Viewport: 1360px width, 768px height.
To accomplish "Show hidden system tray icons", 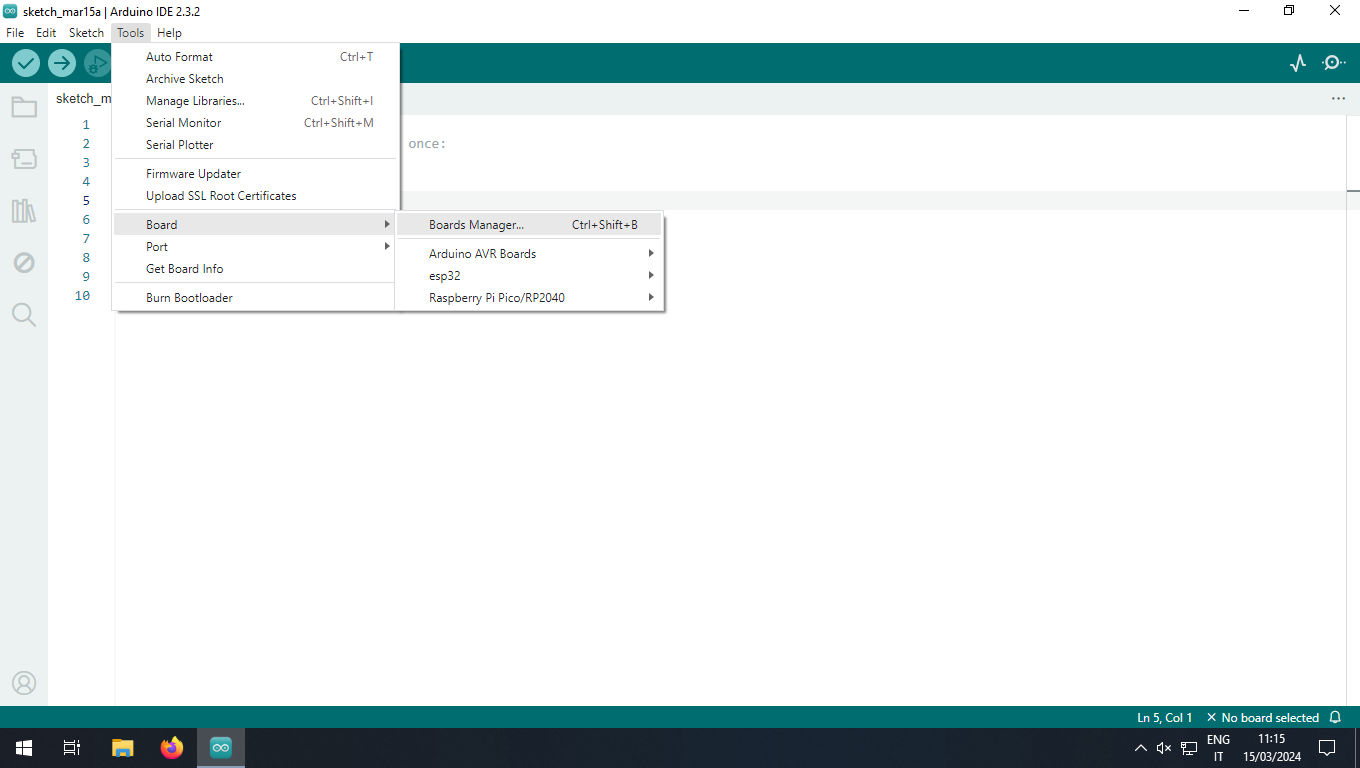I will (x=1140, y=748).
